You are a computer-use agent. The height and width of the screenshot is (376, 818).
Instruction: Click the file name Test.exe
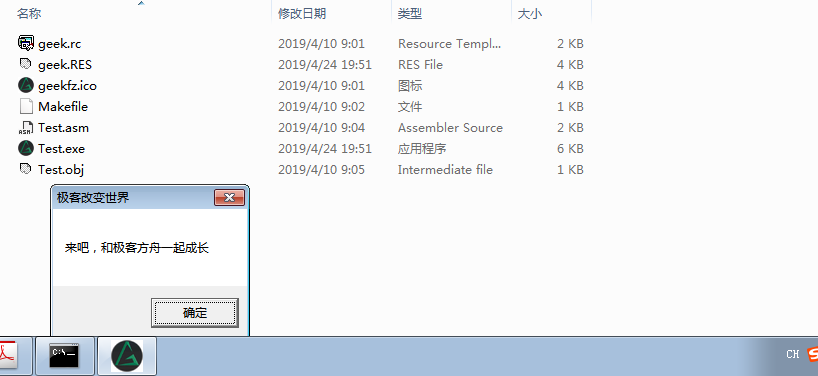[x=61, y=149]
